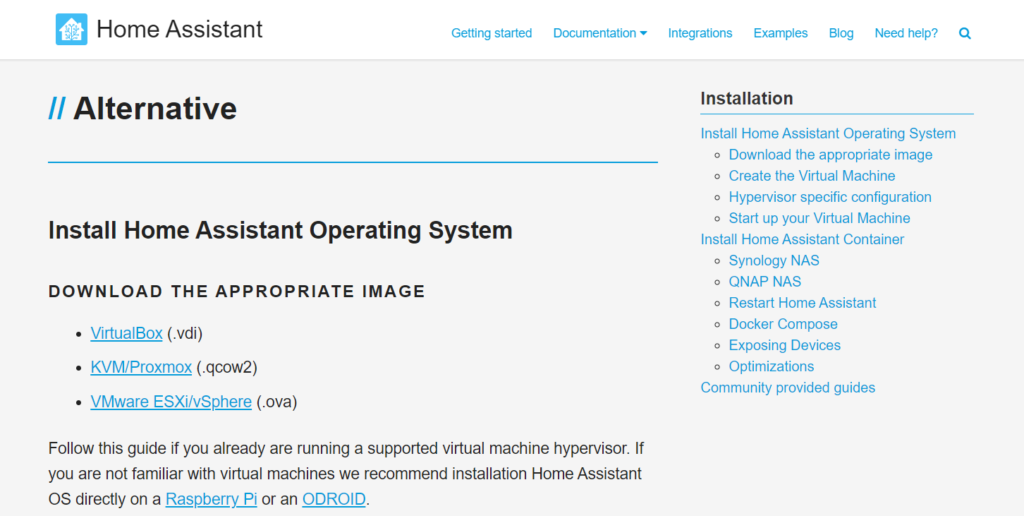Open Getting started in the navigation
1024x516 pixels.
[x=491, y=33]
